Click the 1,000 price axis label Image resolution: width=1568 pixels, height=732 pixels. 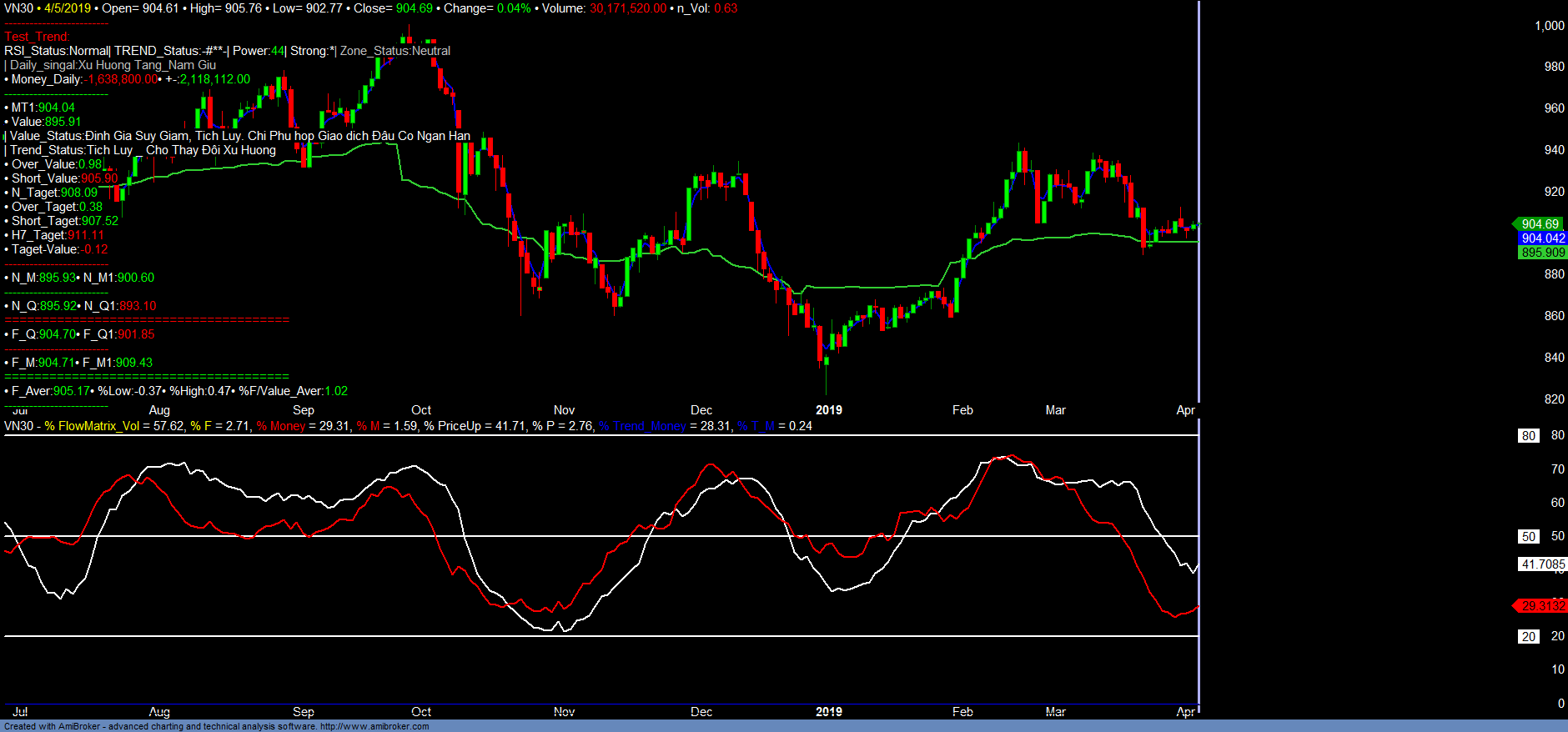1549,26
